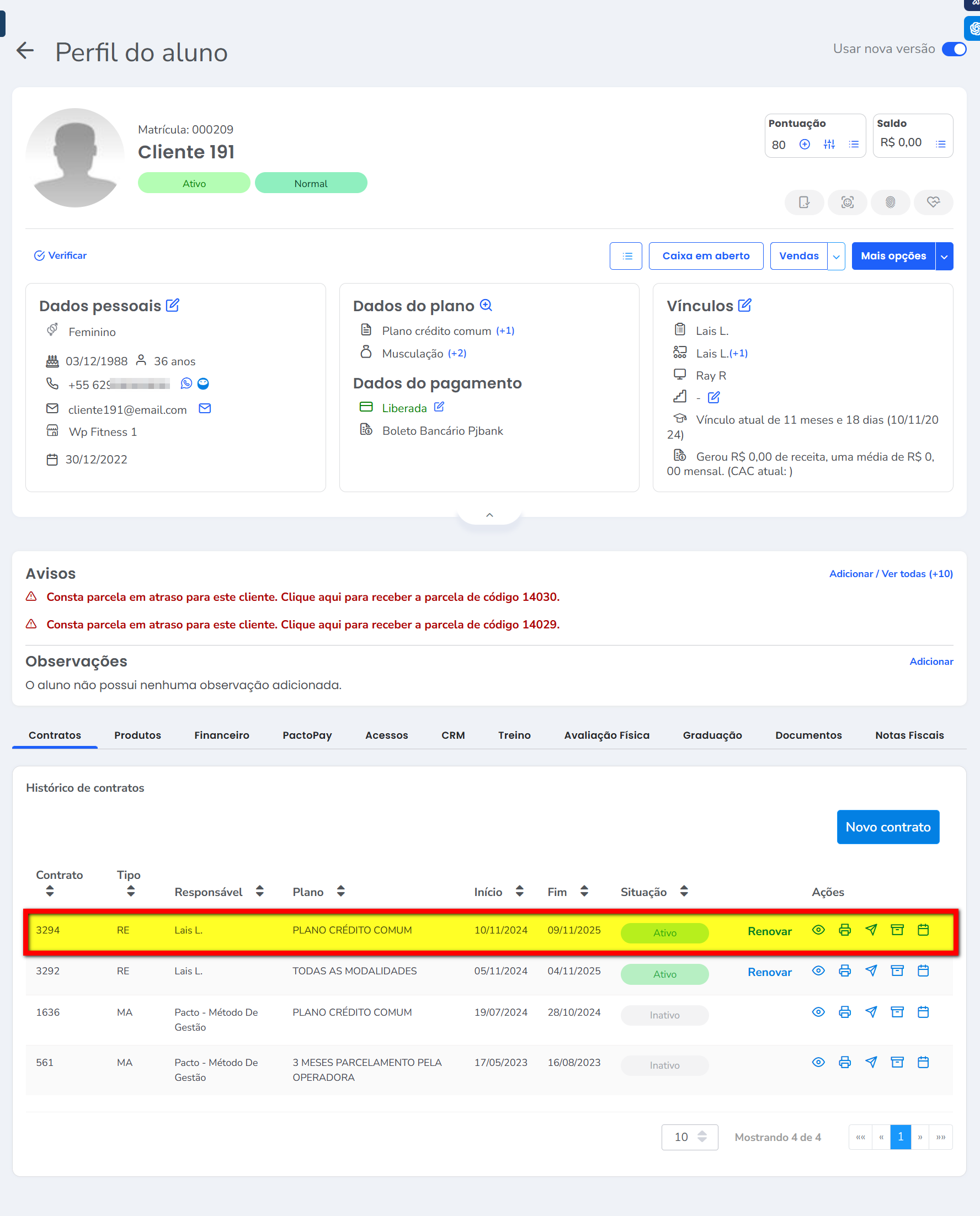This screenshot has width=980, height=1216.
Task: Collapse the profile details panel chevron
Action: coord(489,515)
